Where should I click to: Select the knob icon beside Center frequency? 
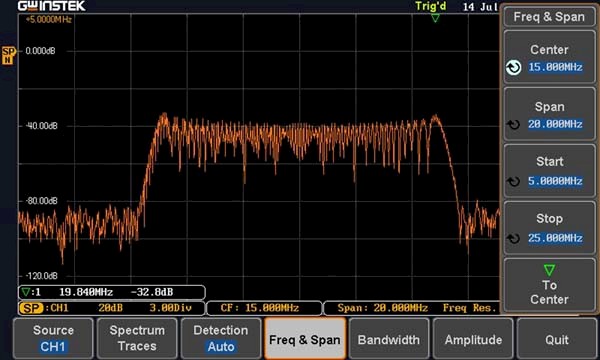514,67
